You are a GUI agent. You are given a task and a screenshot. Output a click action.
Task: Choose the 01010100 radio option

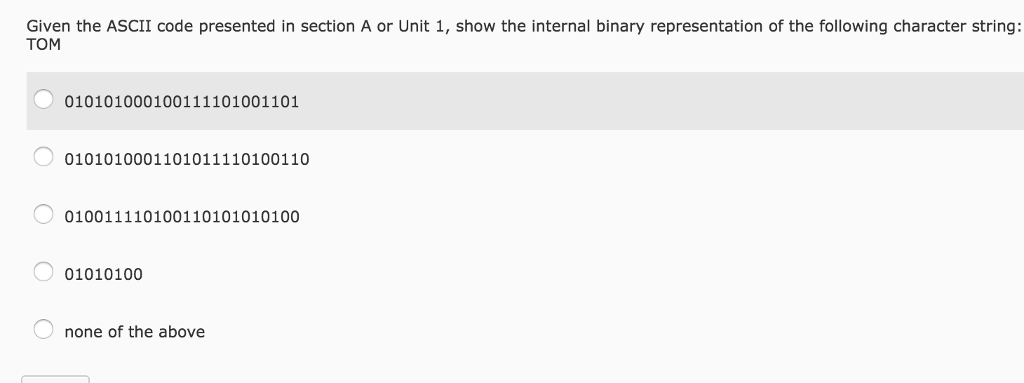coord(43,271)
